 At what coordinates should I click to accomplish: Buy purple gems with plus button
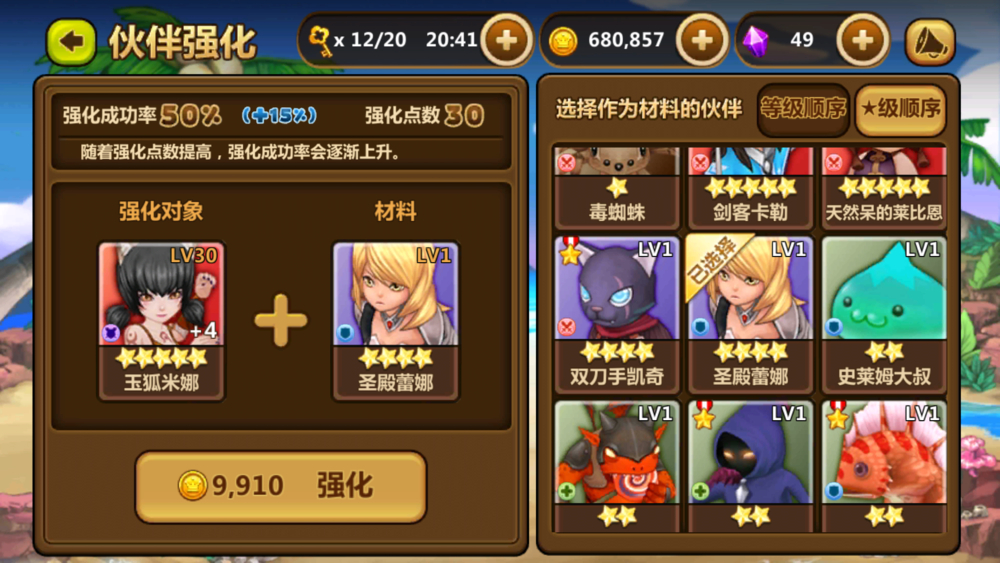click(x=862, y=40)
